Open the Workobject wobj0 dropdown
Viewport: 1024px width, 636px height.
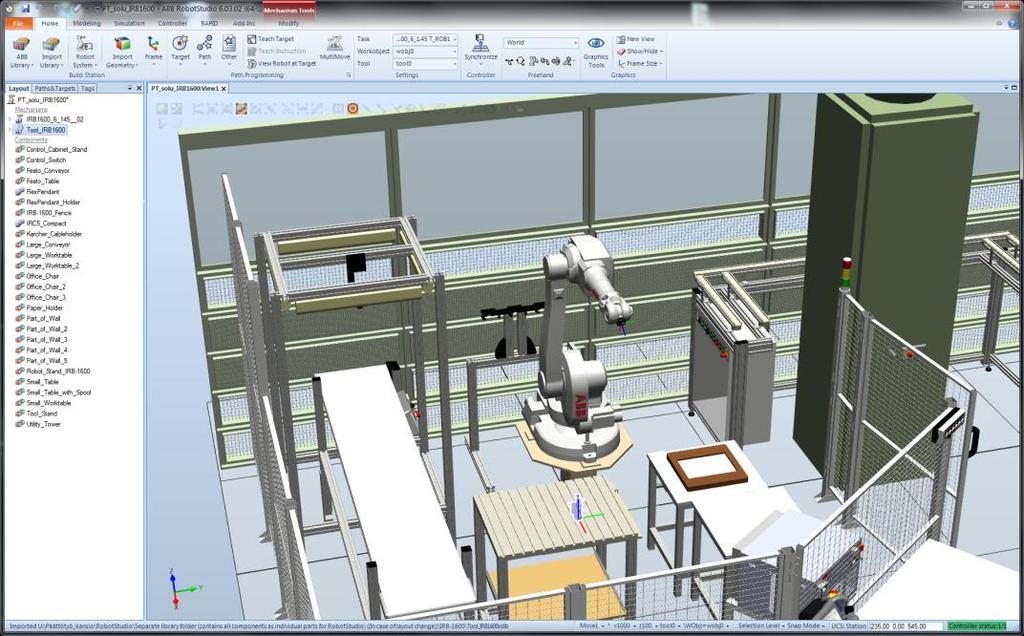click(x=425, y=51)
